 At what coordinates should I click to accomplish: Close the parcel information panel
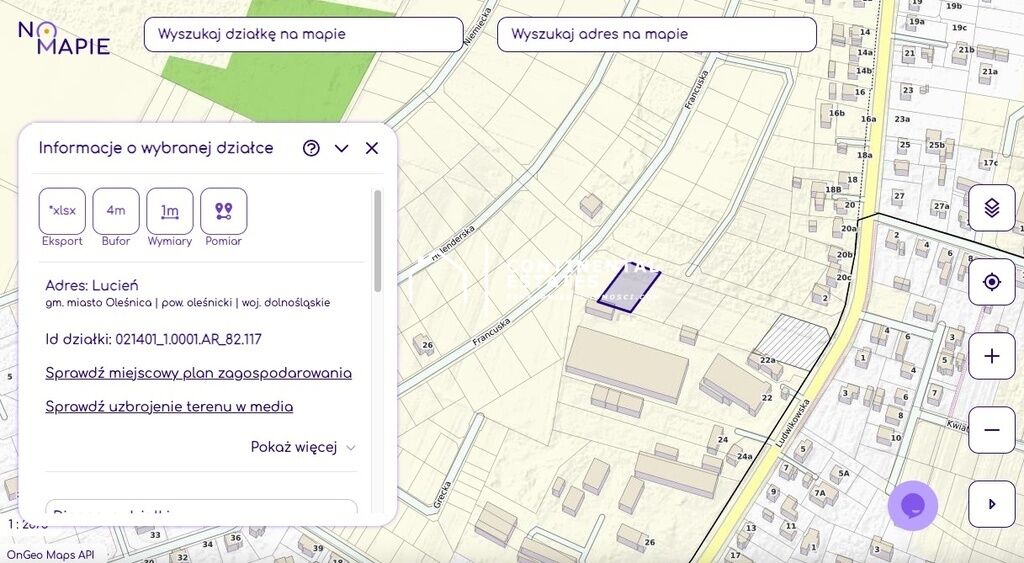point(372,148)
